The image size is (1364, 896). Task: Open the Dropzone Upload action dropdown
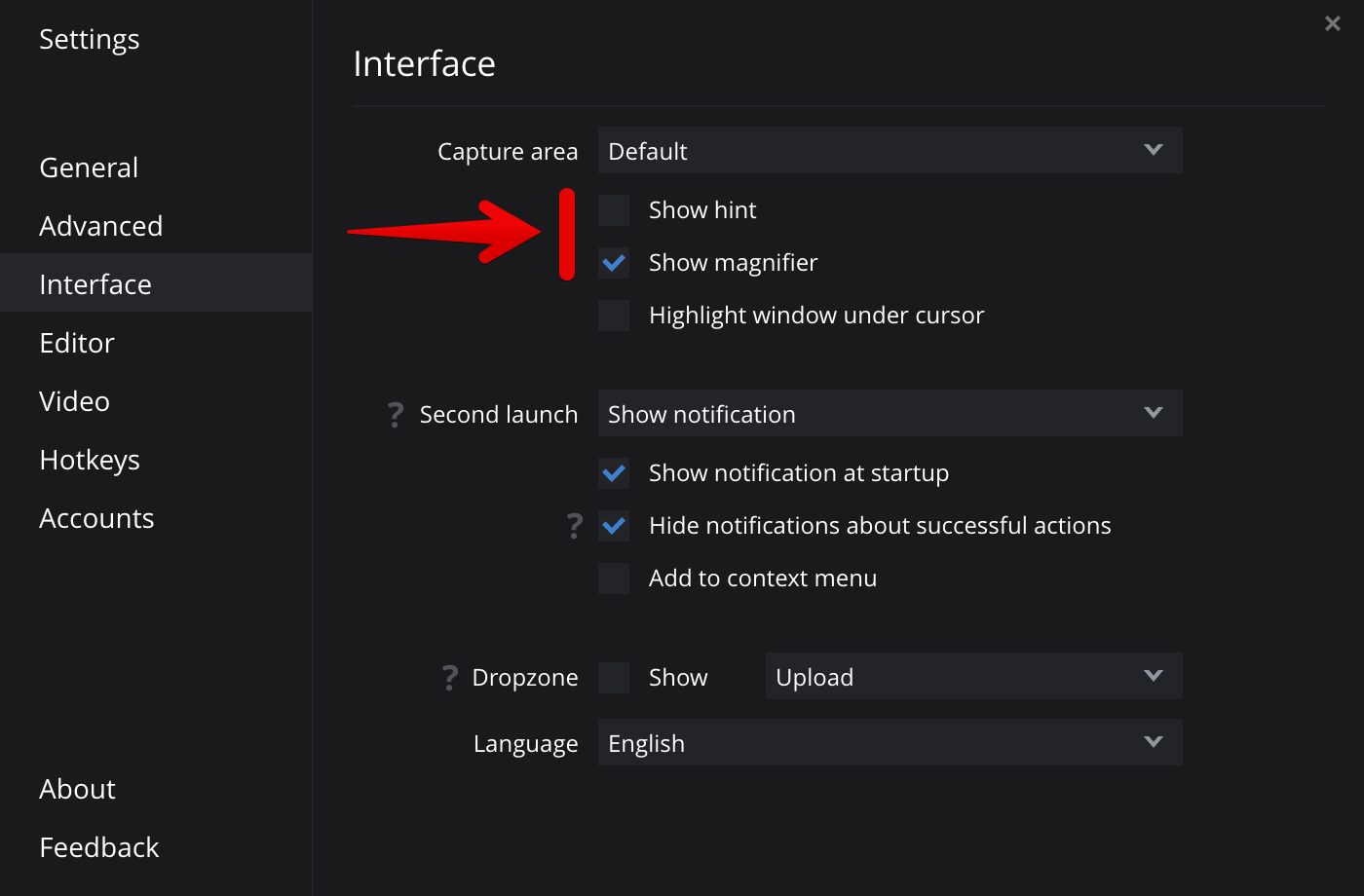pyautogui.click(x=973, y=677)
